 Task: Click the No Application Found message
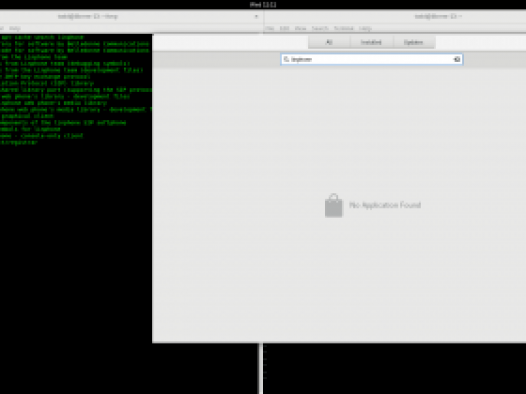[385, 205]
